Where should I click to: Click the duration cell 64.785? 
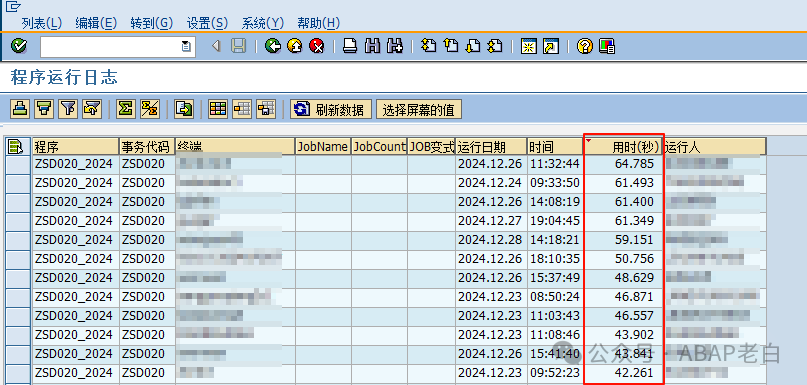624,164
